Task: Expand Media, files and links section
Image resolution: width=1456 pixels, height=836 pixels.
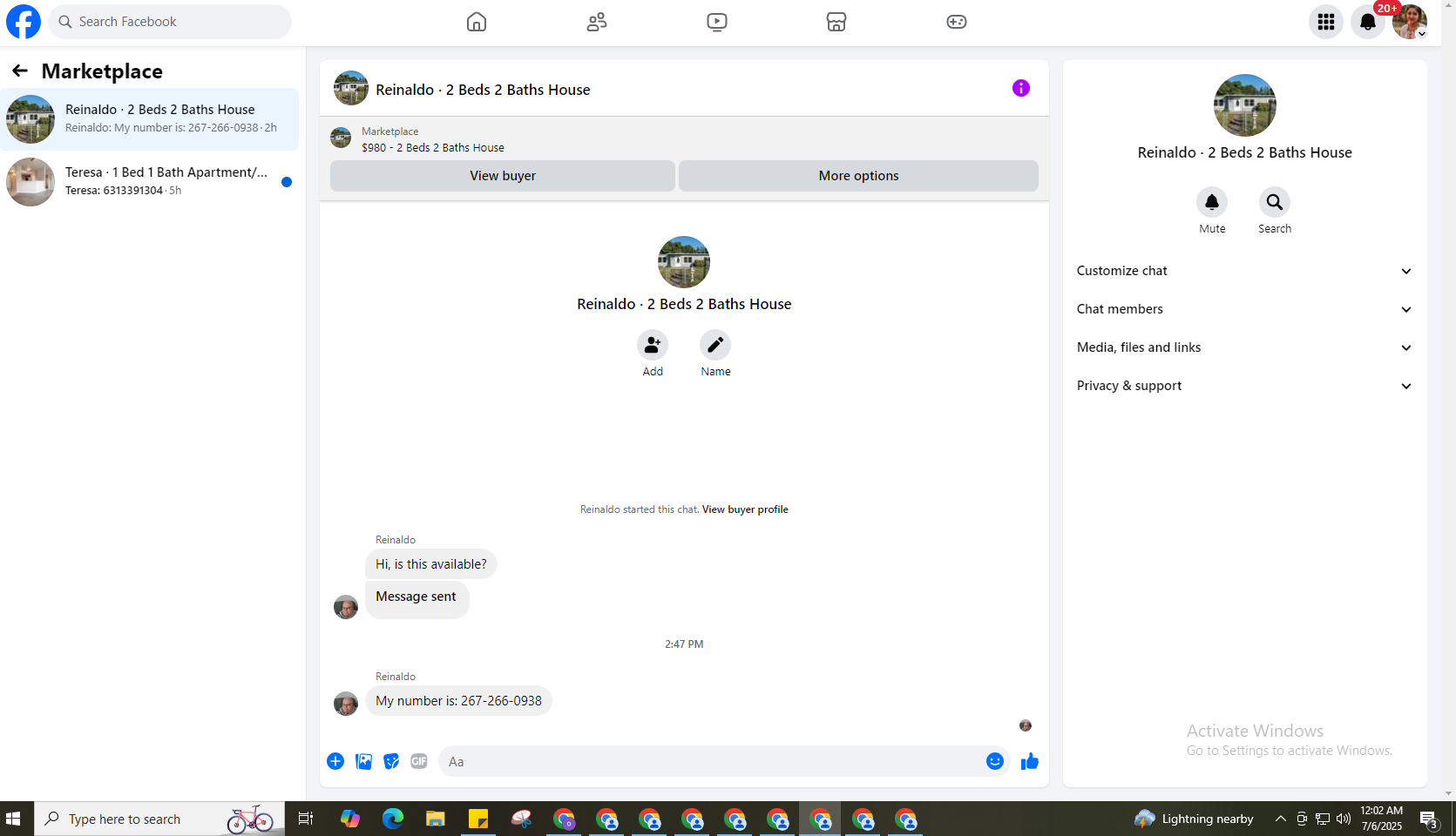Action: 1244,347
